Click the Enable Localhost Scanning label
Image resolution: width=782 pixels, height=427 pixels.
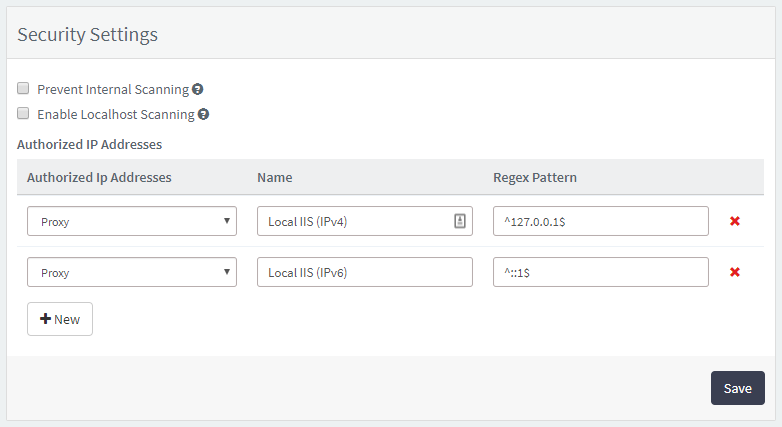(116, 114)
